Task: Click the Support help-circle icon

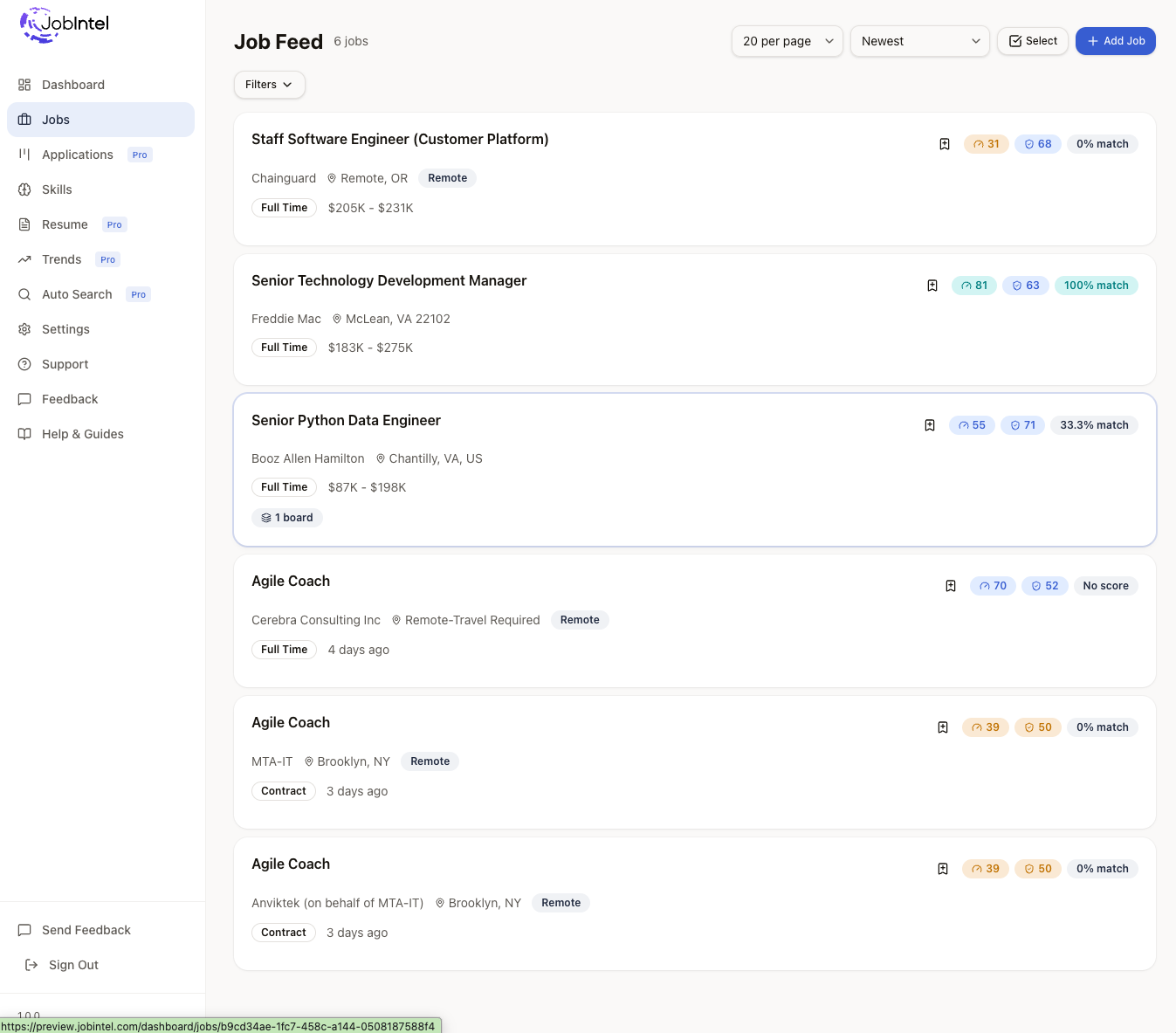Action: click(x=24, y=364)
